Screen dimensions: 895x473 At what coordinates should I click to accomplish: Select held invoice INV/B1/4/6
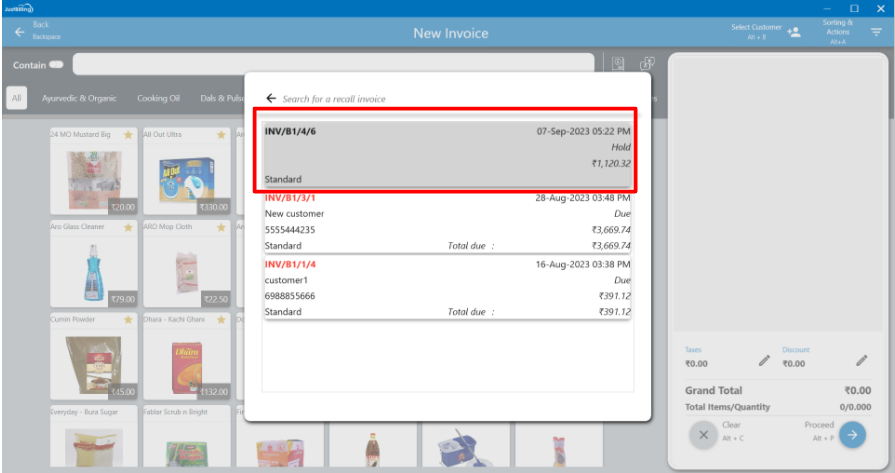(x=447, y=155)
